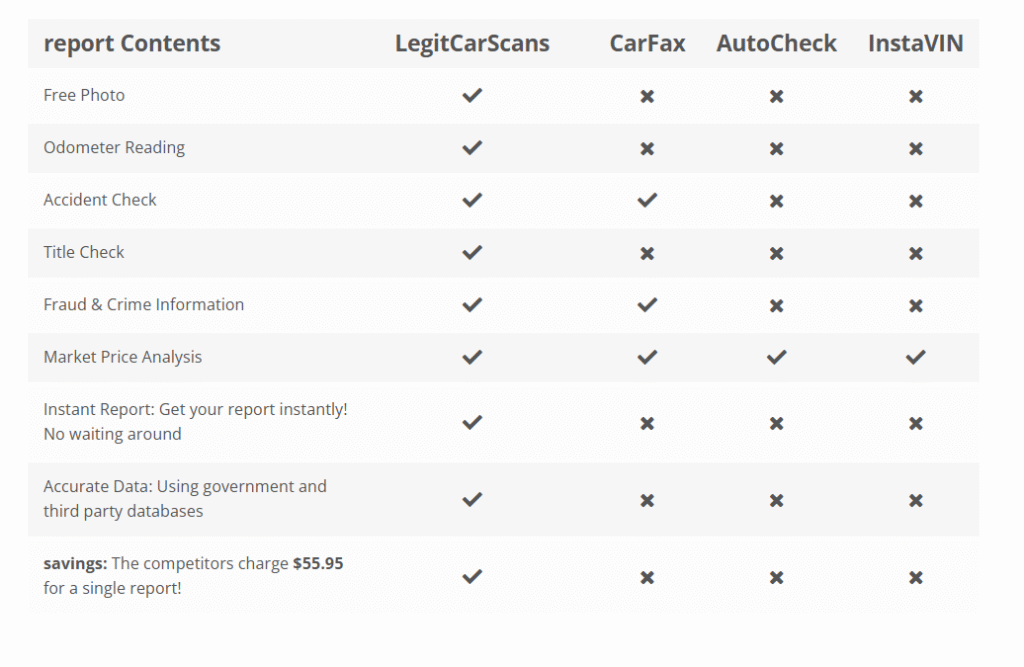Click the "report Contents" table heading
1024x667 pixels.
point(132,44)
